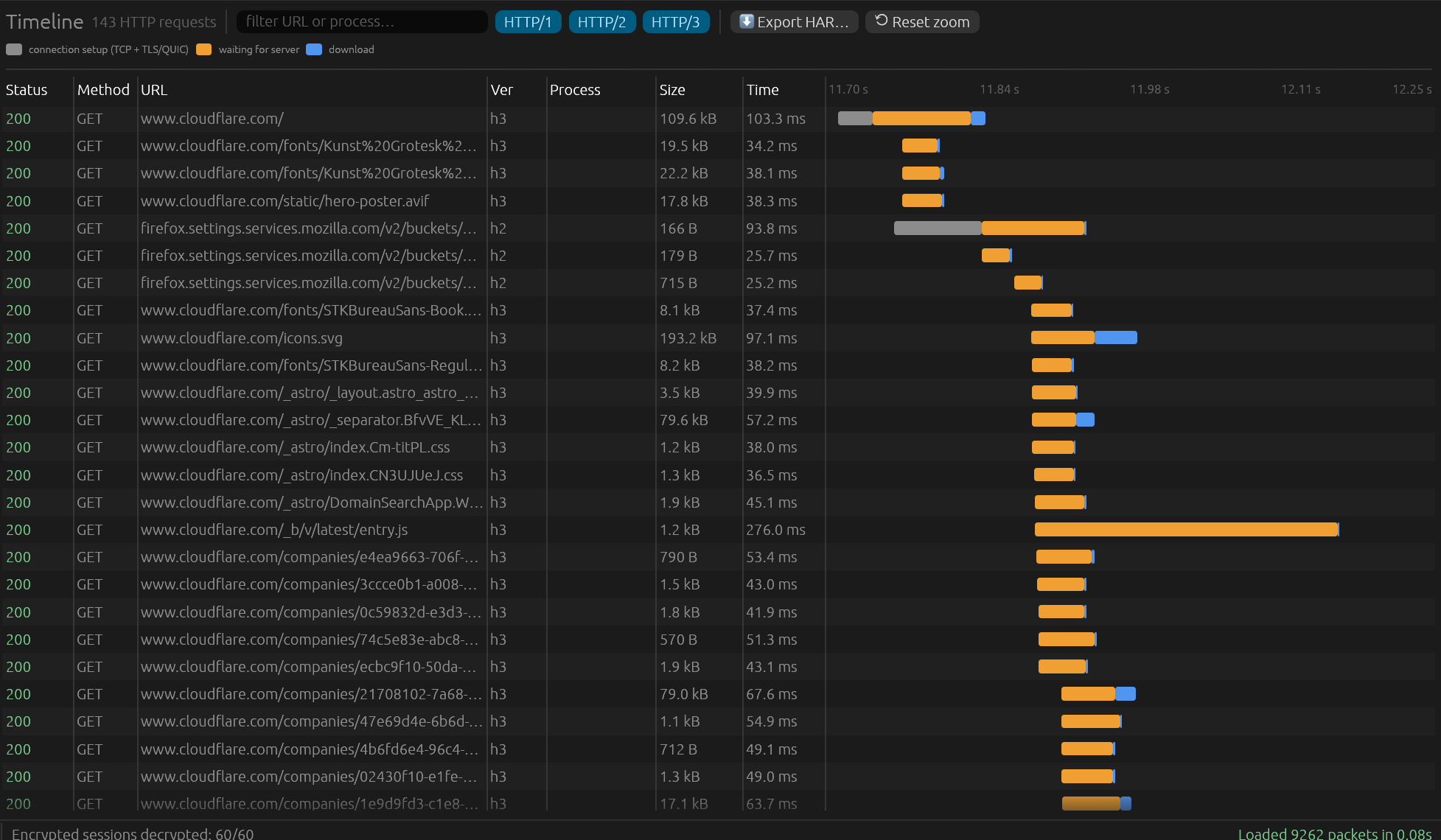Reset the timeline zoom

922,22
